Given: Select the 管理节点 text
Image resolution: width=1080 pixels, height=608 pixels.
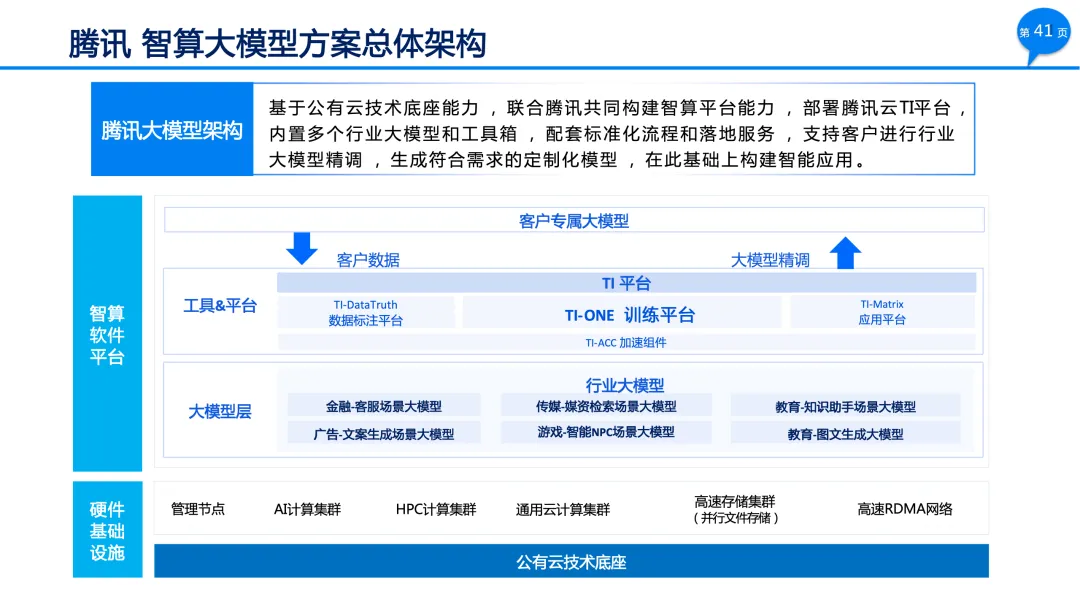Looking at the screenshot, I should [x=198, y=509].
